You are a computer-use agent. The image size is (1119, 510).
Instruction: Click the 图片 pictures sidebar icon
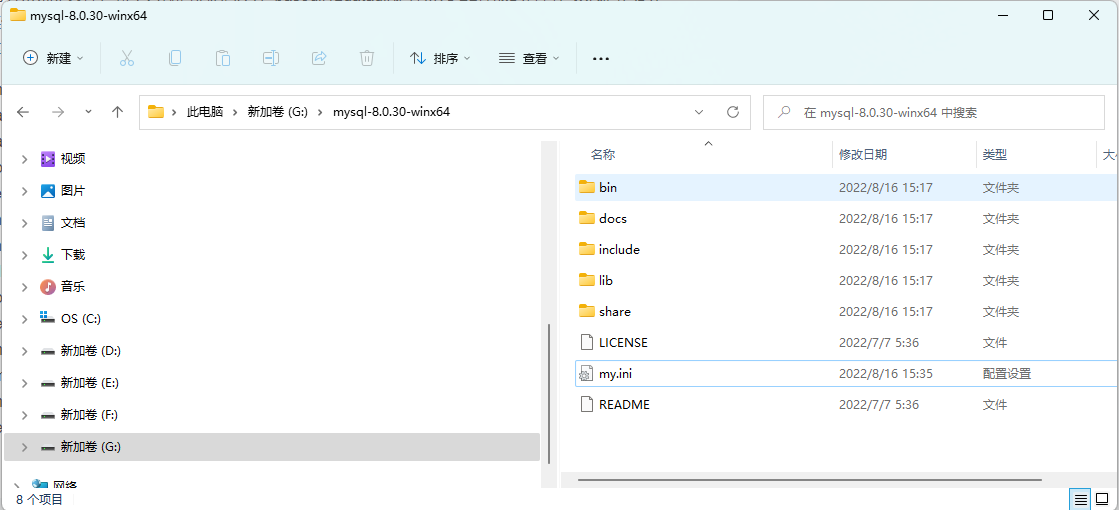click(48, 190)
